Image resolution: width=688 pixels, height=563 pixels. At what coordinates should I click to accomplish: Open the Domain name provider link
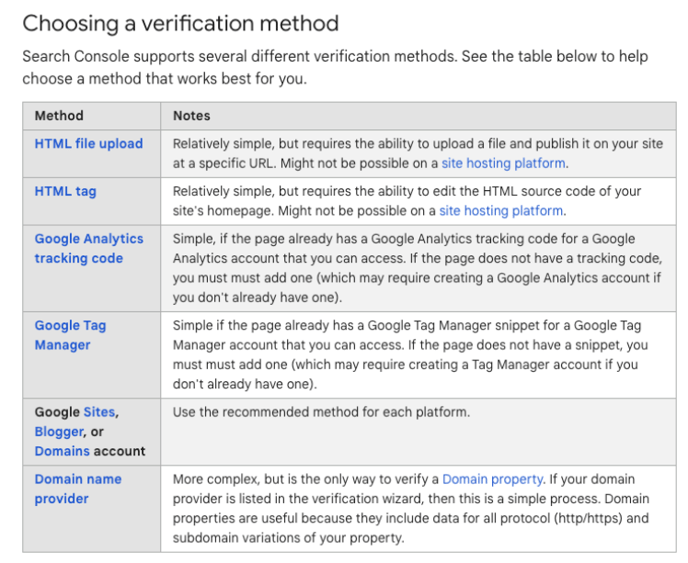coord(77,489)
